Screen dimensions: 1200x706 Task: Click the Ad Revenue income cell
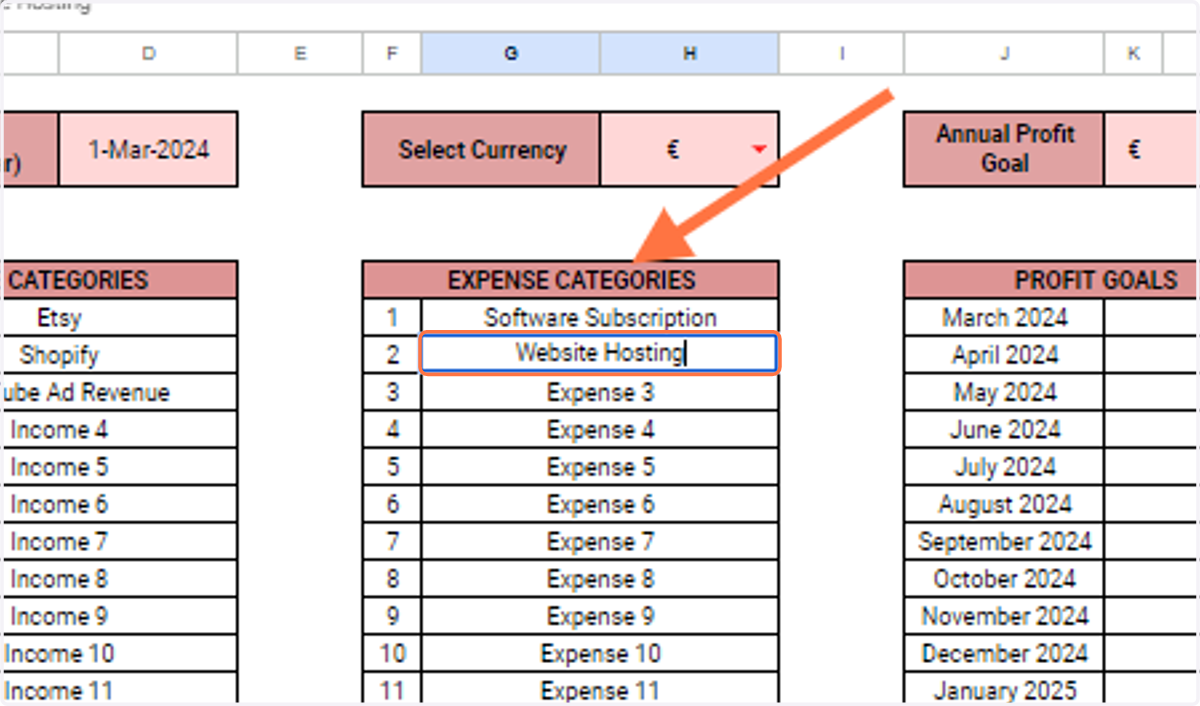(120, 392)
